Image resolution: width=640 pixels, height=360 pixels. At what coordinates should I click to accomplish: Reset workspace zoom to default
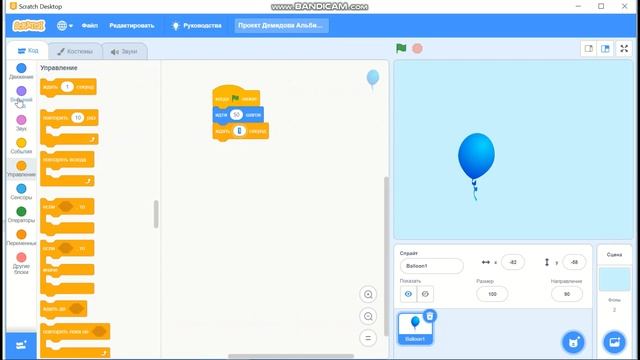click(368, 338)
